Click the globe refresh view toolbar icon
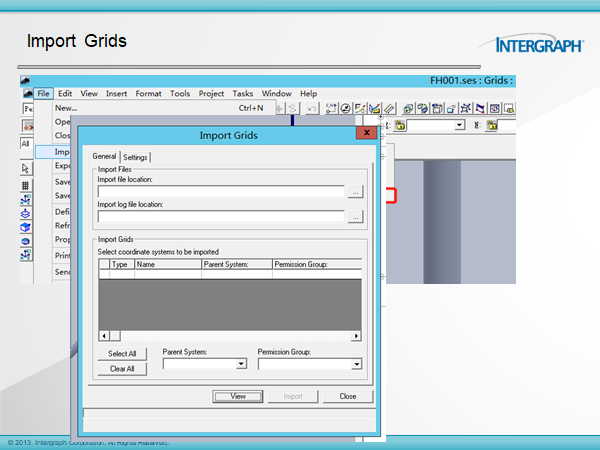The height and width of the screenshot is (450, 600). click(x=422, y=109)
